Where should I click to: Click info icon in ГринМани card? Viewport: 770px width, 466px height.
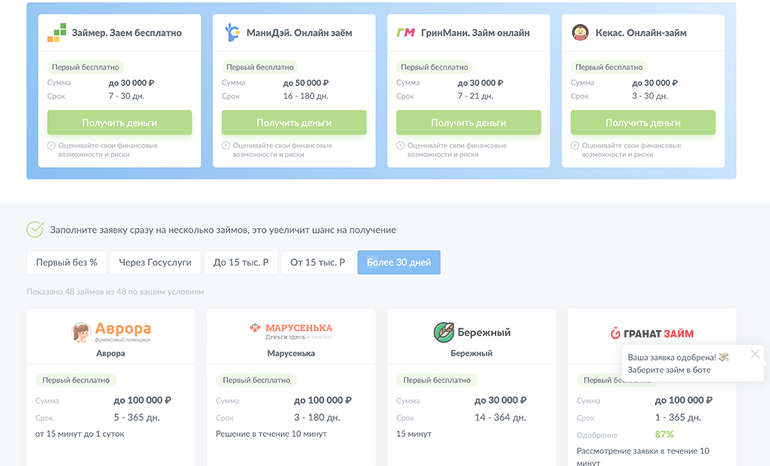tap(400, 145)
